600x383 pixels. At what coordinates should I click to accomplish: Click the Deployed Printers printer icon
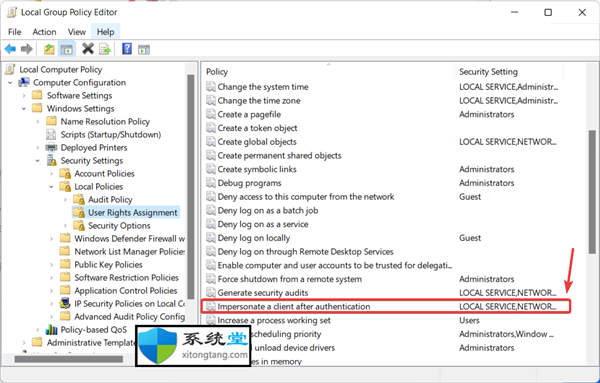click(x=51, y=147)
